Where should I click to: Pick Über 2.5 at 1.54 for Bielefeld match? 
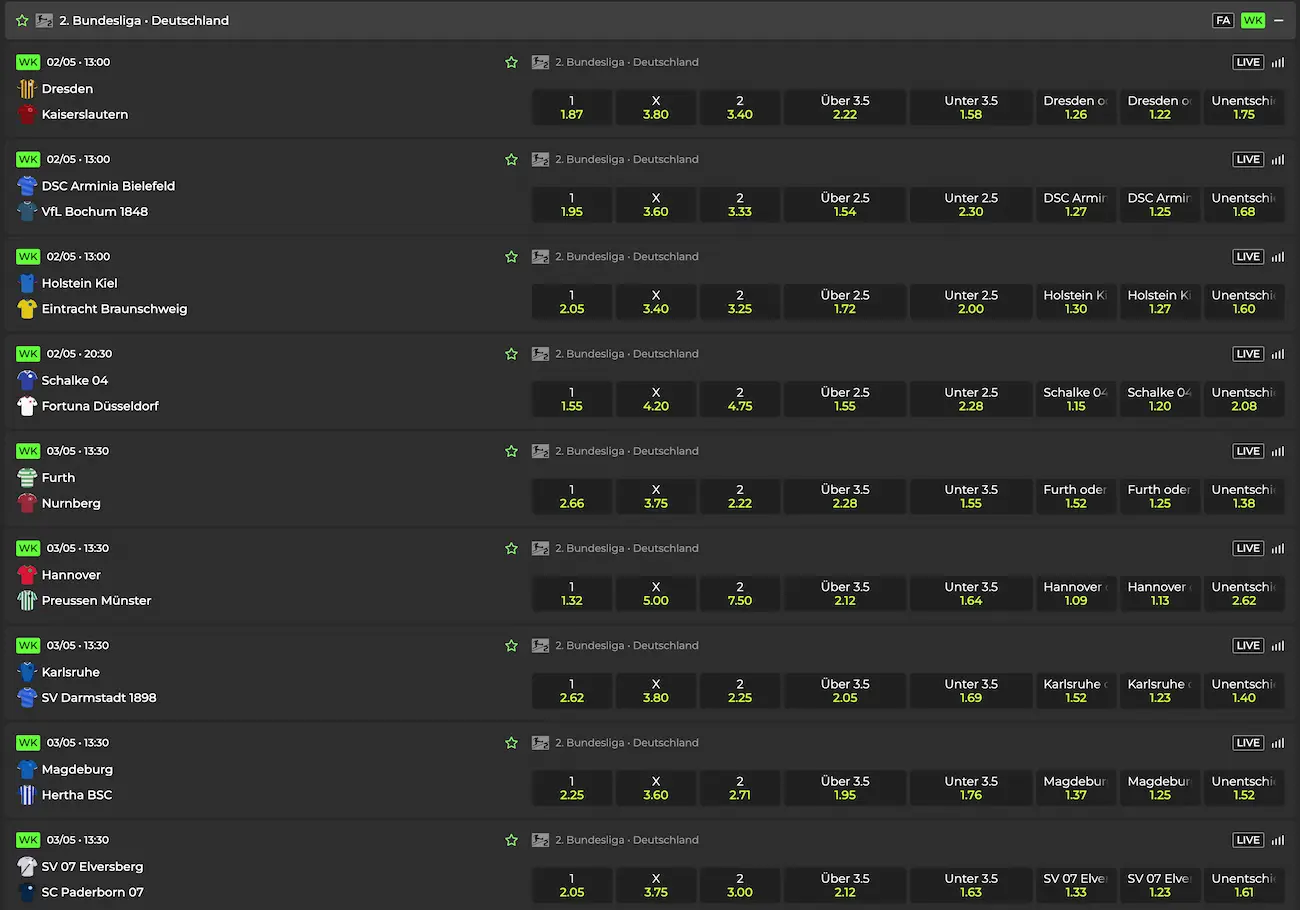point(844,204)
